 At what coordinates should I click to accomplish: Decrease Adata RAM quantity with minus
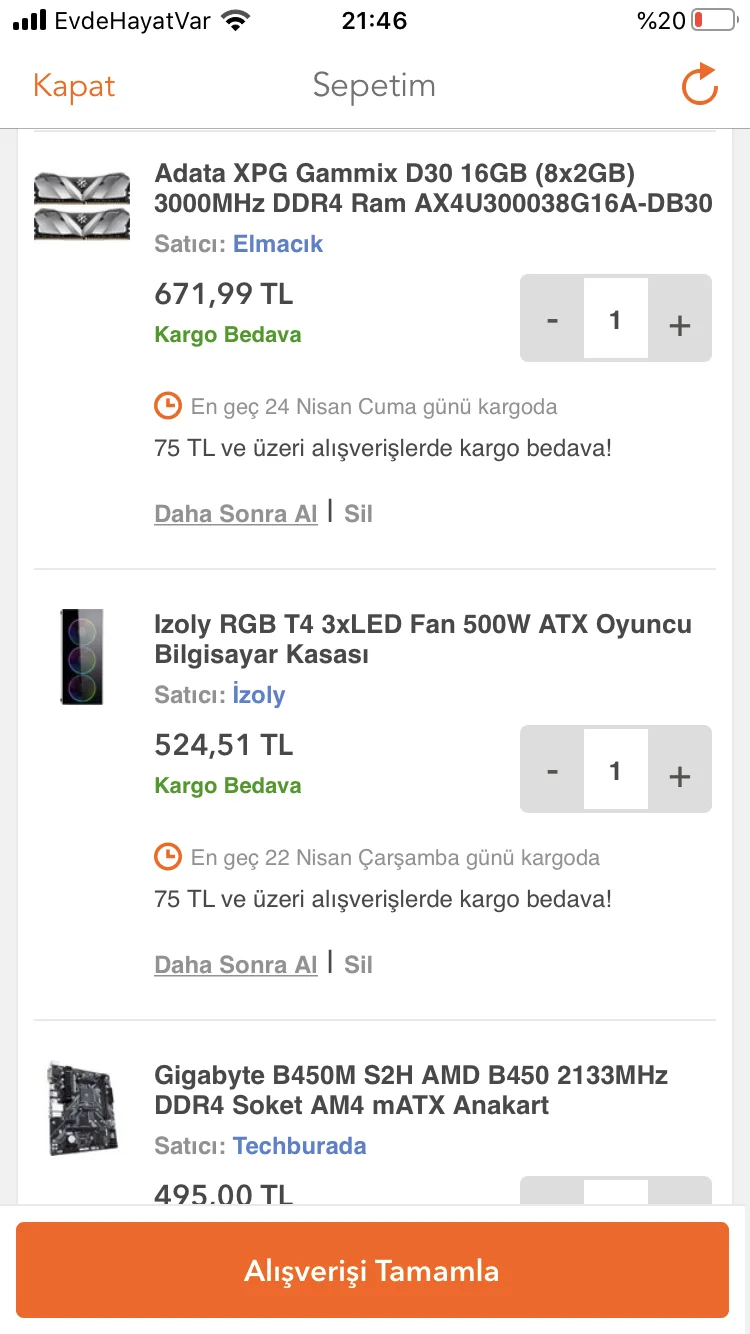point(552,320)
